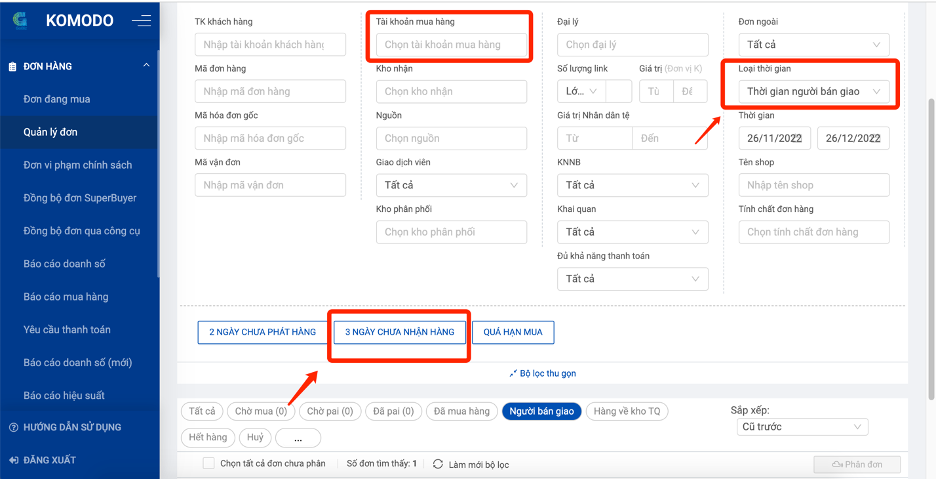Click the logout icon beside ĐĂNG XUẤT
The width and height of the screenshot is (936, 480).
(13, 460)
